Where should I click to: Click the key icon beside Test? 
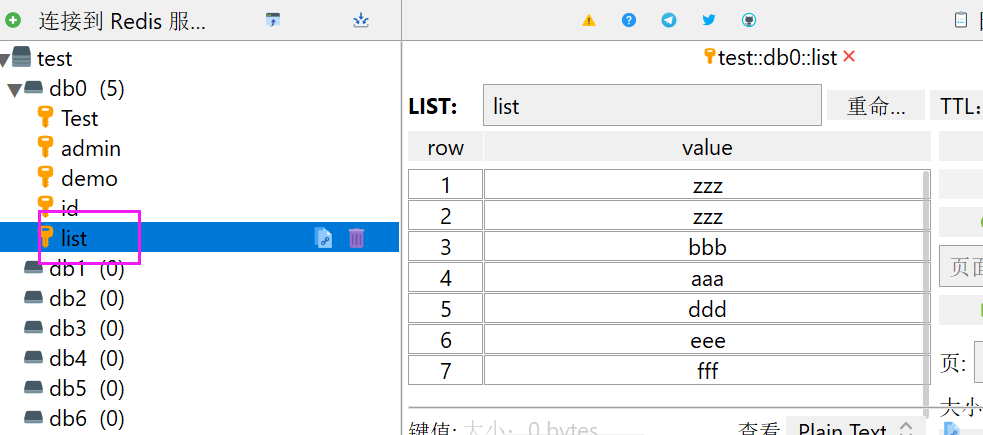tap(45, 117)
